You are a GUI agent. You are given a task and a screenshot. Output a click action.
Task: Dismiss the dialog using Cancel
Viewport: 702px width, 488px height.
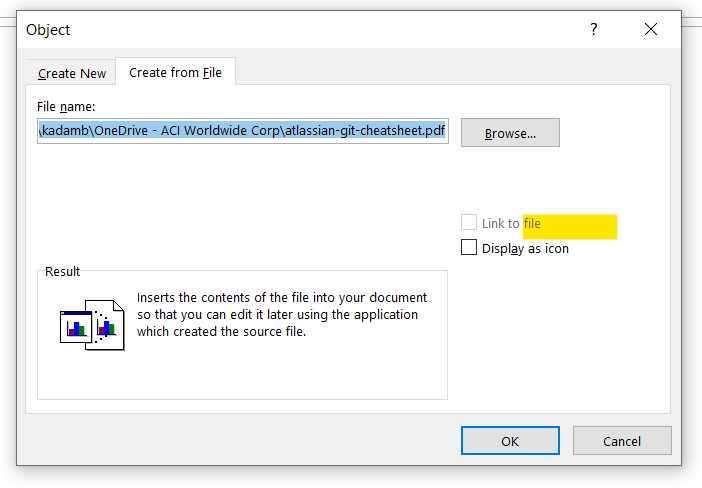pos(622,441)
